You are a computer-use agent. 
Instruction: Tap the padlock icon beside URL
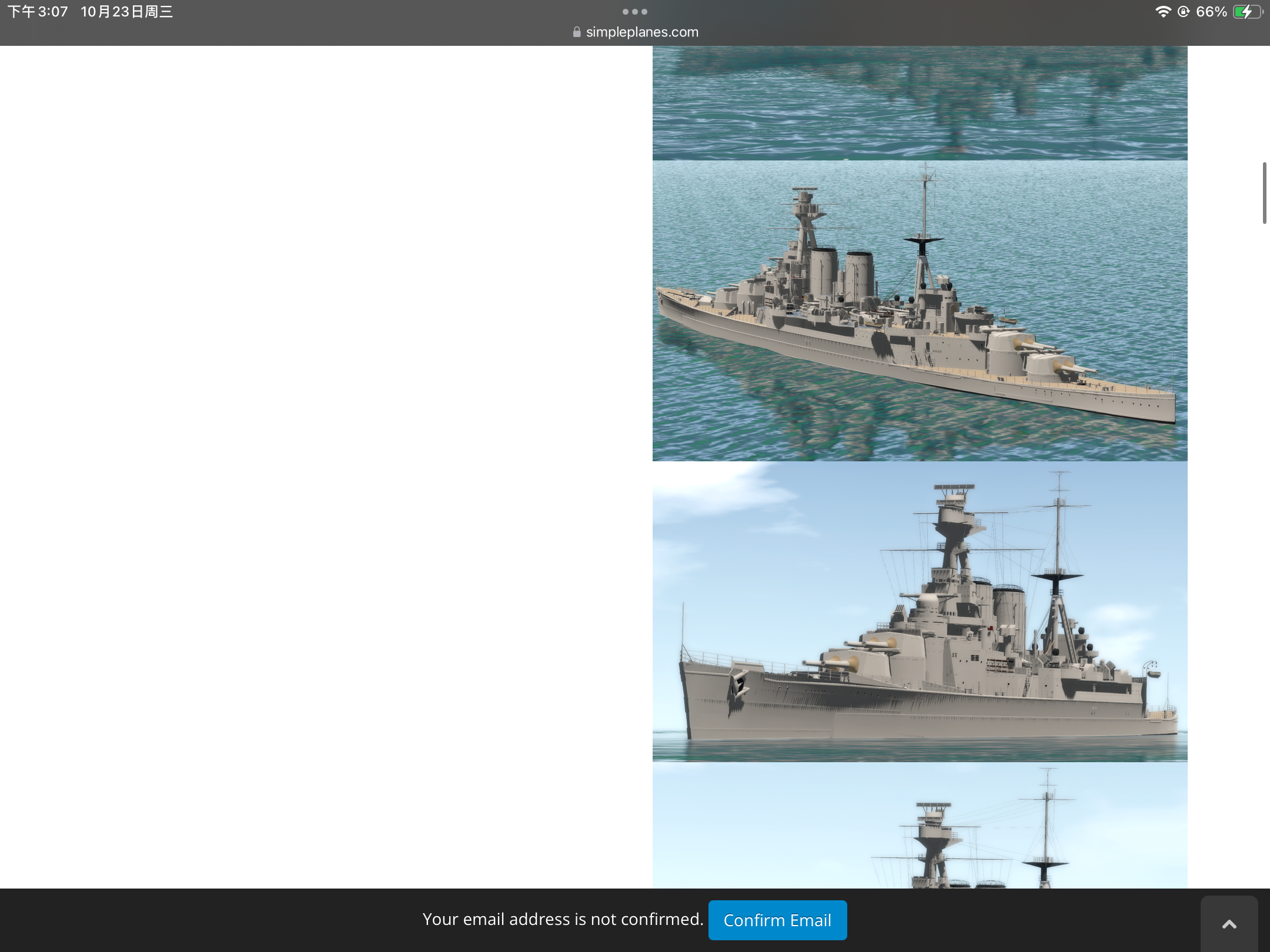tap(577, 32)
